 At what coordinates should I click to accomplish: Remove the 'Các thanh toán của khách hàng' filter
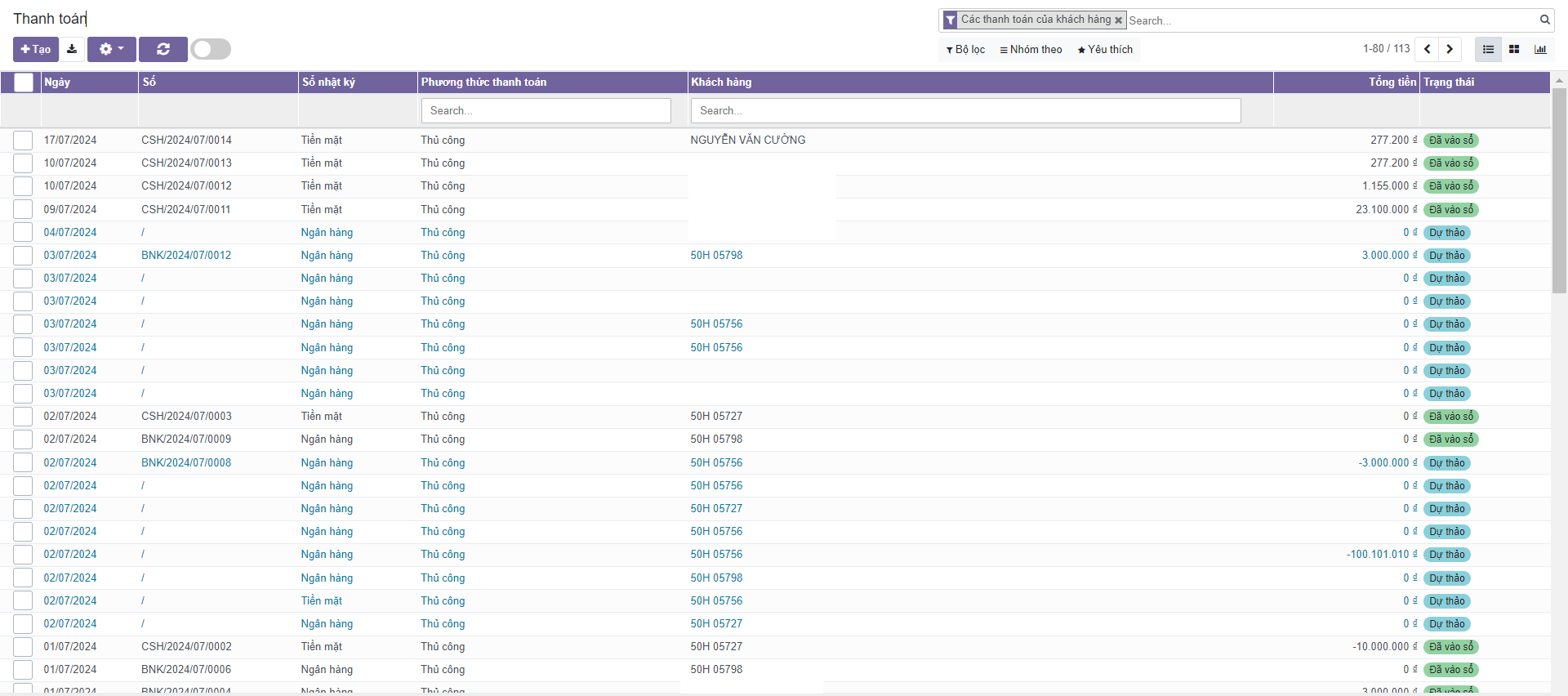1119,20
